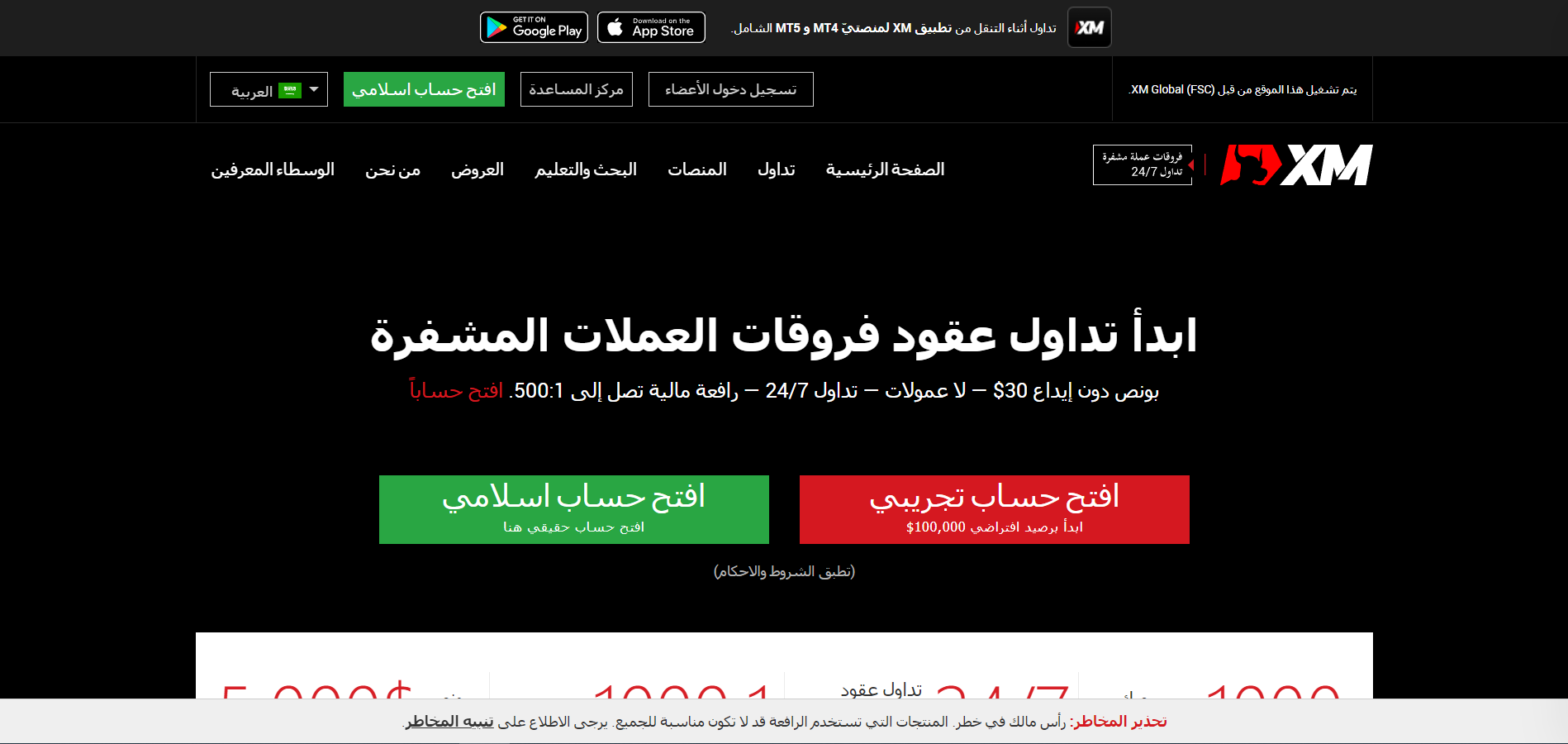Go to الصفحة الرئيسية in the navigation

886,169
